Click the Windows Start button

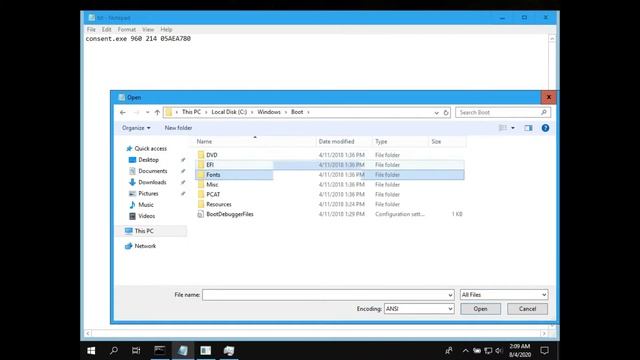(91, 351)
